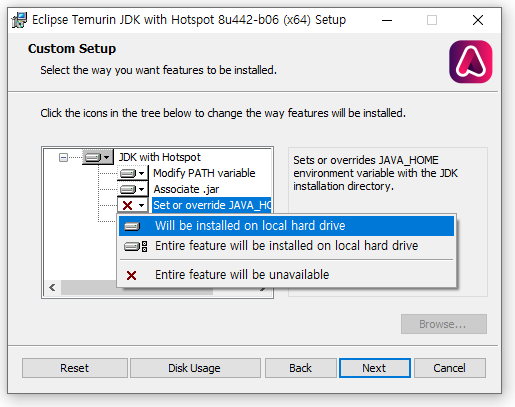Open install options for Modify PATH variable
This screenshot has width=515, height=407.
click(132, 173)
